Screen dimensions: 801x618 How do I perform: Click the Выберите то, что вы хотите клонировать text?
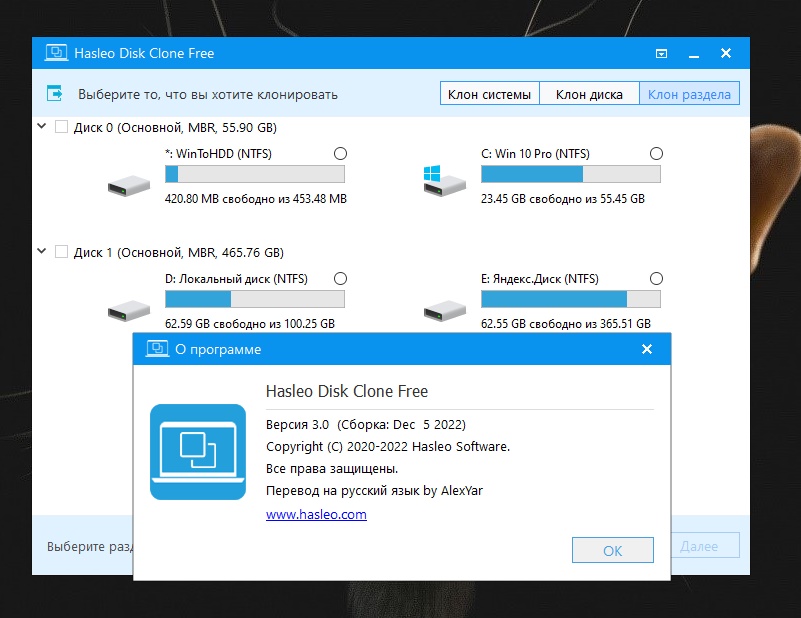coord(208,94)
